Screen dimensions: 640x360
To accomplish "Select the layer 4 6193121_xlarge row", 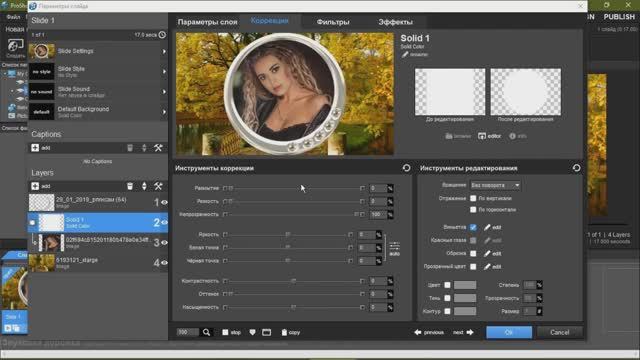I will point(98,263).
